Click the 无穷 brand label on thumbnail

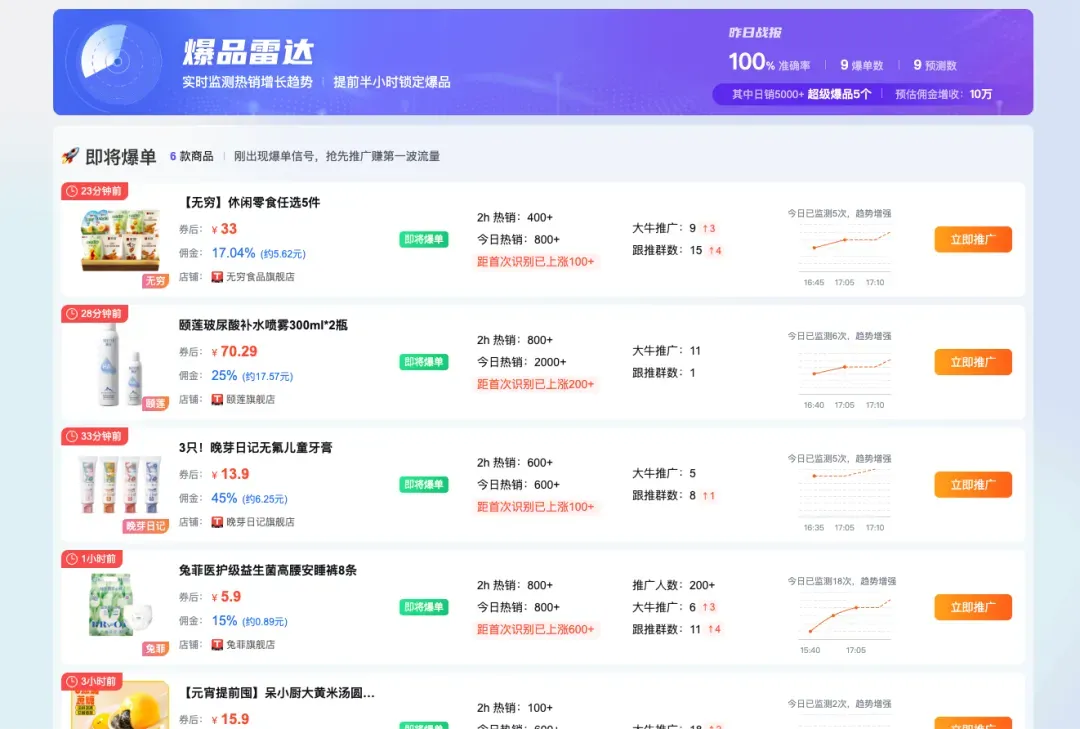coord(156,280)
